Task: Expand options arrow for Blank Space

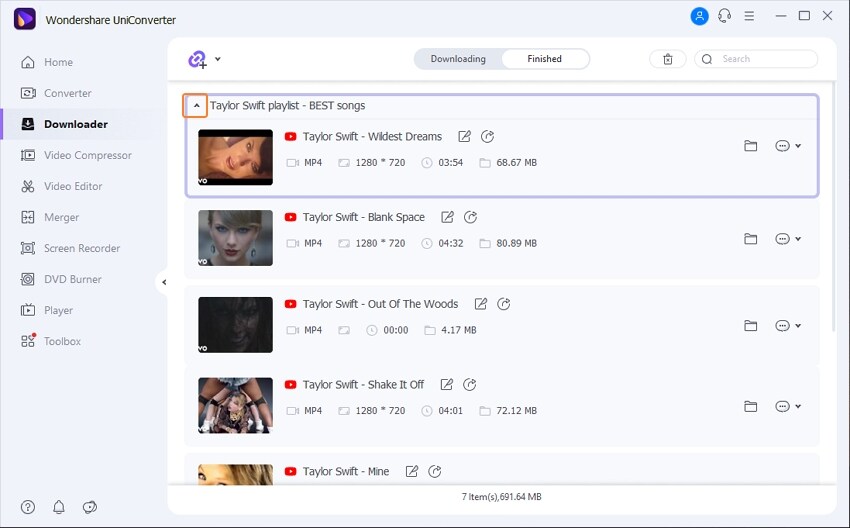Action: click(x=798, y=239)
